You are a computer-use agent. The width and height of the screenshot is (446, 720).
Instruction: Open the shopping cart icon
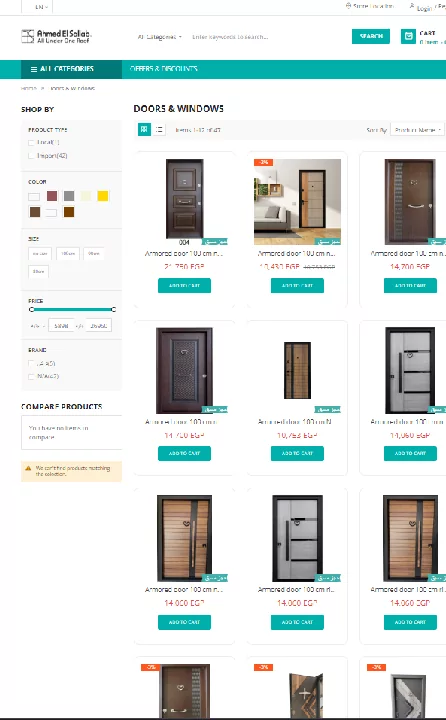pyautogui.click(x=408, y=36)
